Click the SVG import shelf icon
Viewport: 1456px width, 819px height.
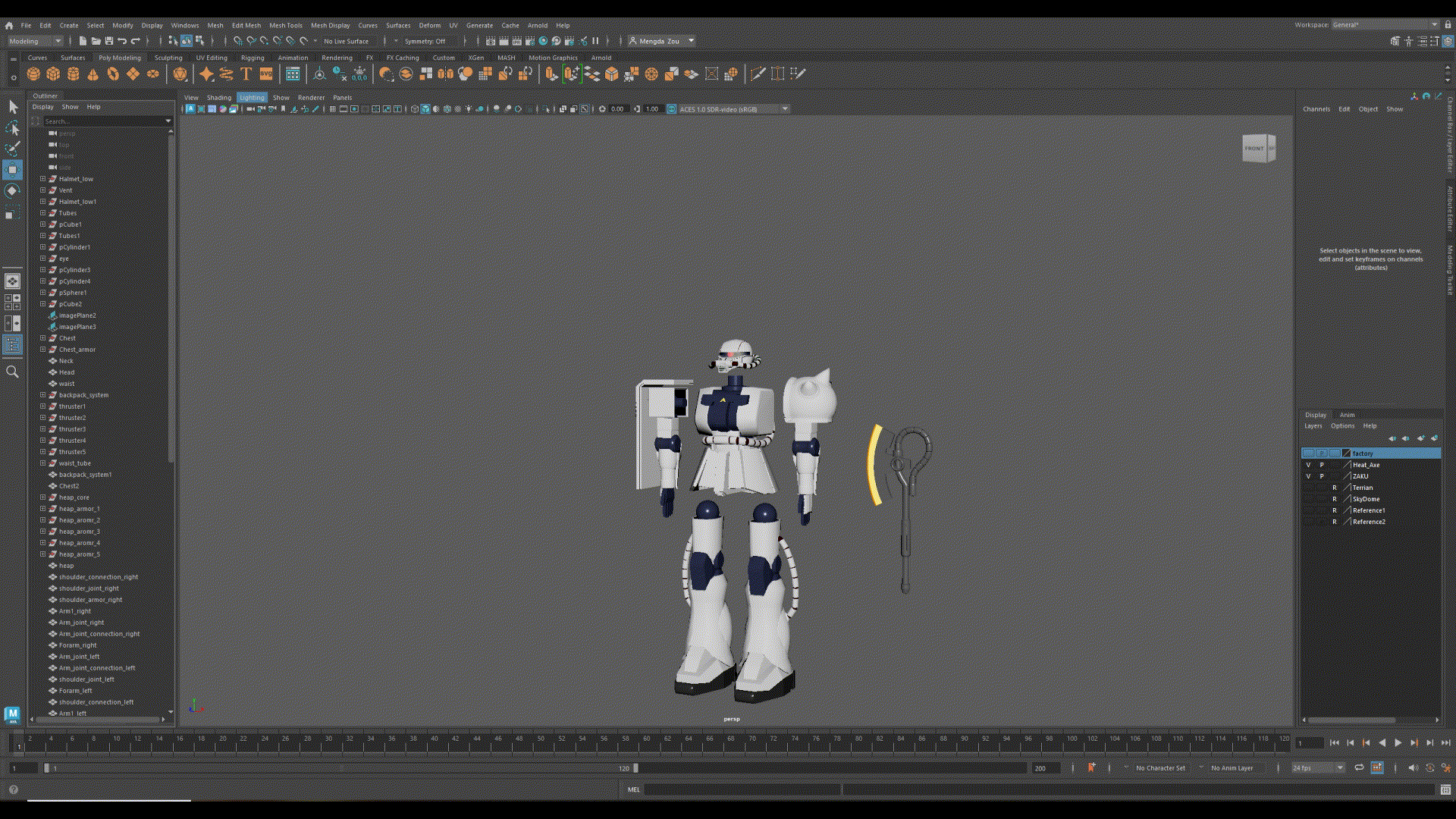click(x=266, y=74)
